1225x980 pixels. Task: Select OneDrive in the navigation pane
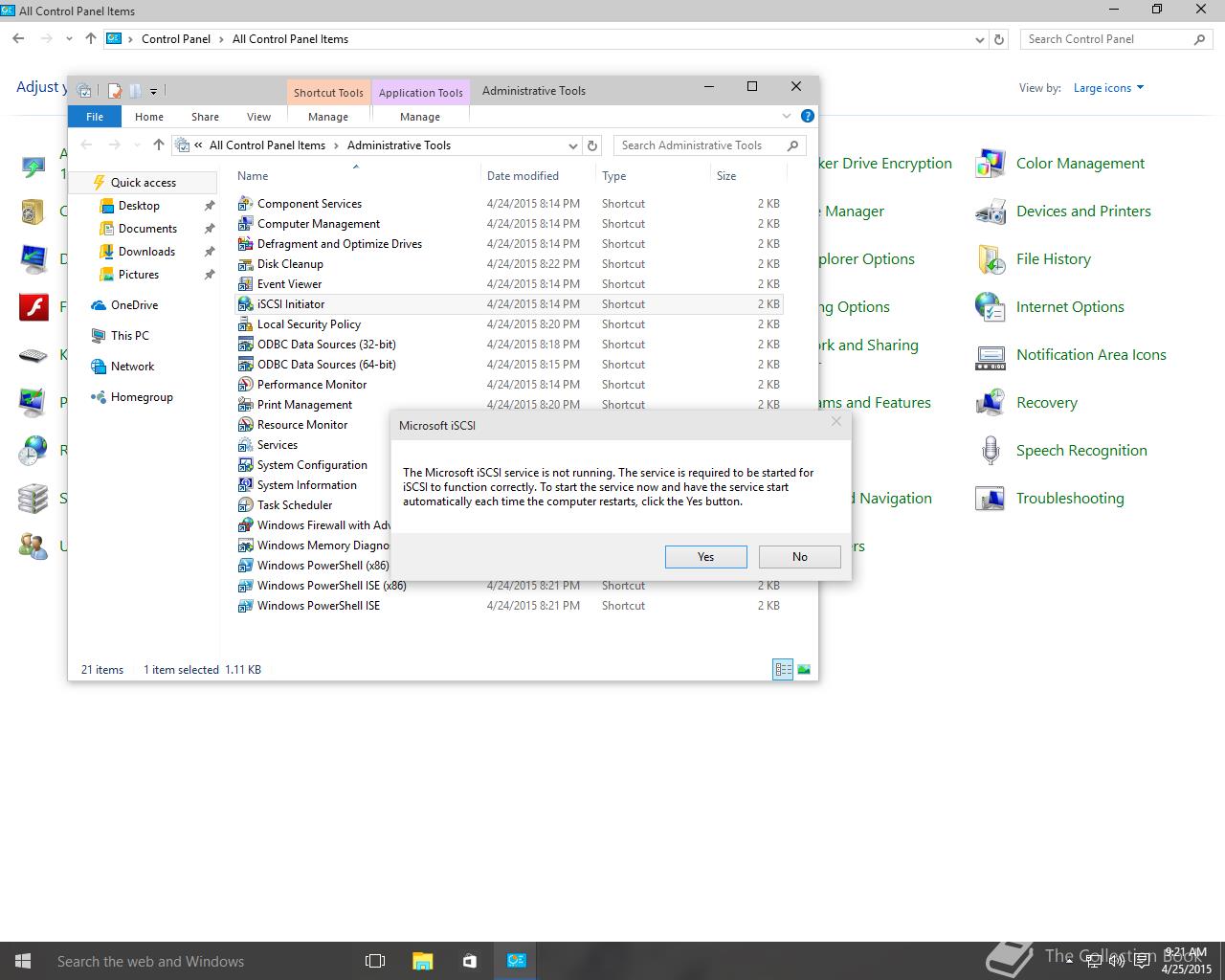coord(134,305)
